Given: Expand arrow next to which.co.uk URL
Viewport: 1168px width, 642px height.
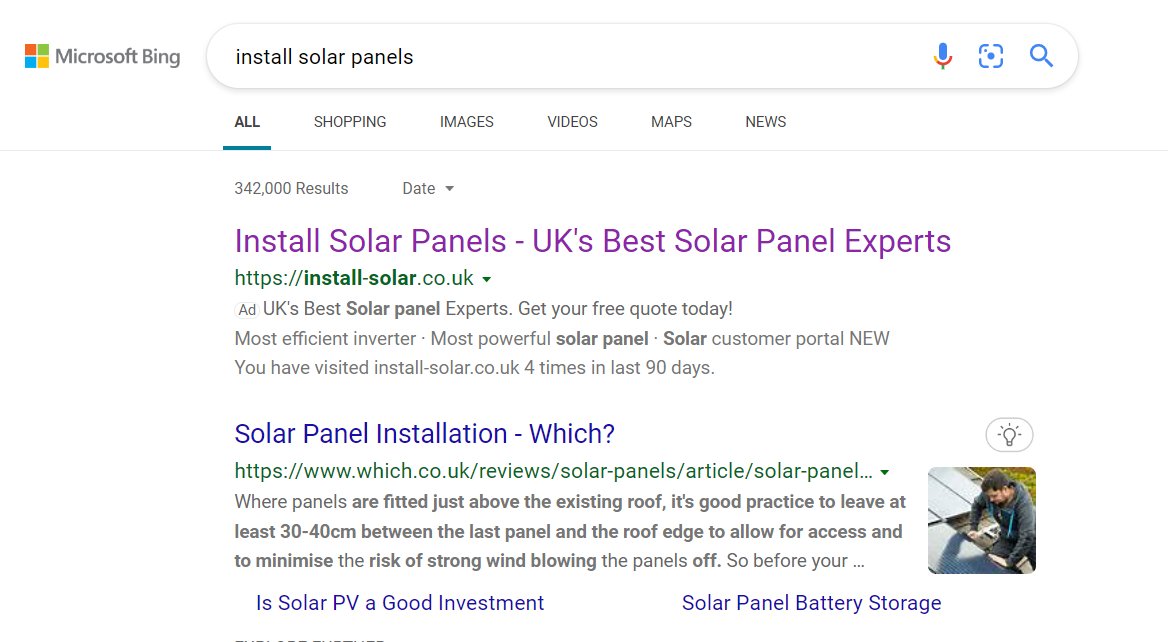Looking at the screenshot, I should point(884,473).
